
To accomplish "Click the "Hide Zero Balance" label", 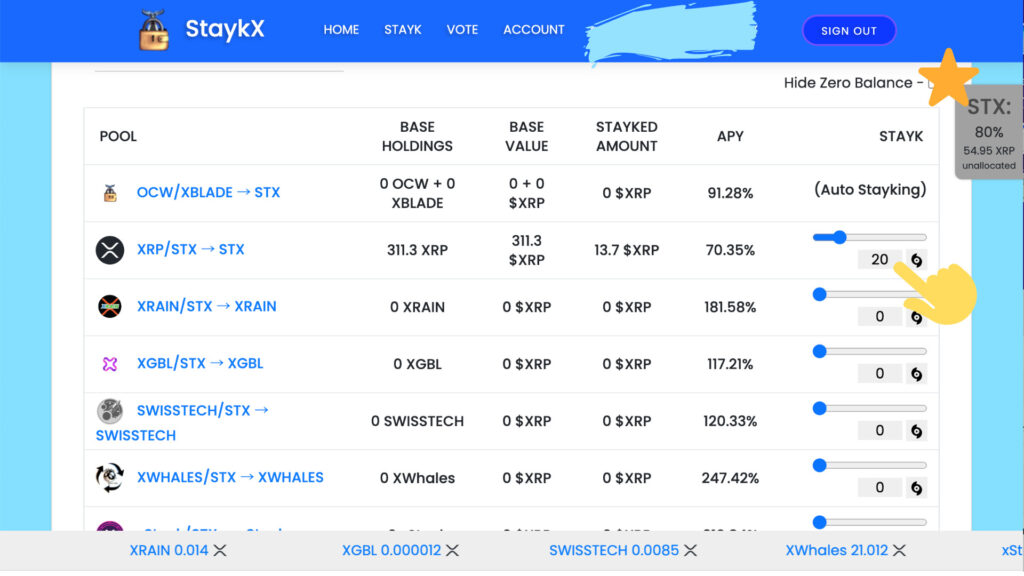I will pos(848,83).
